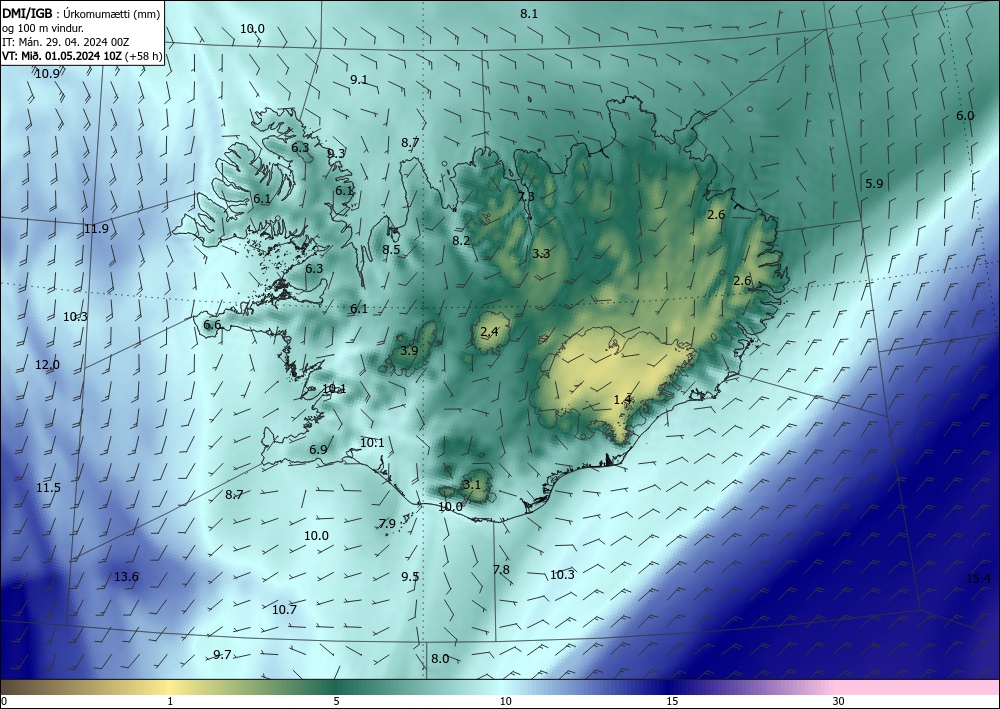Click the 8.5 value on the map
This screenshot has width=1000, height=709.
tap(391, 249)
